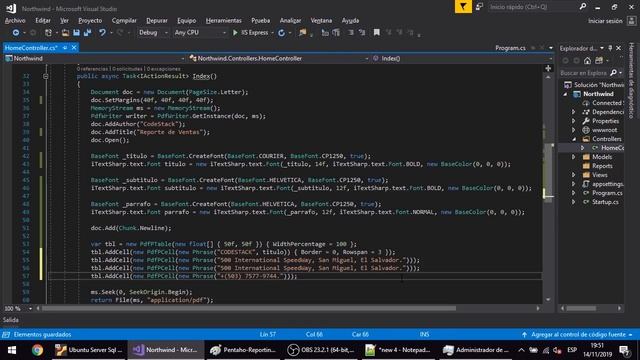Expand the Models folder in Solution Explorer

(x=573, y=157)
